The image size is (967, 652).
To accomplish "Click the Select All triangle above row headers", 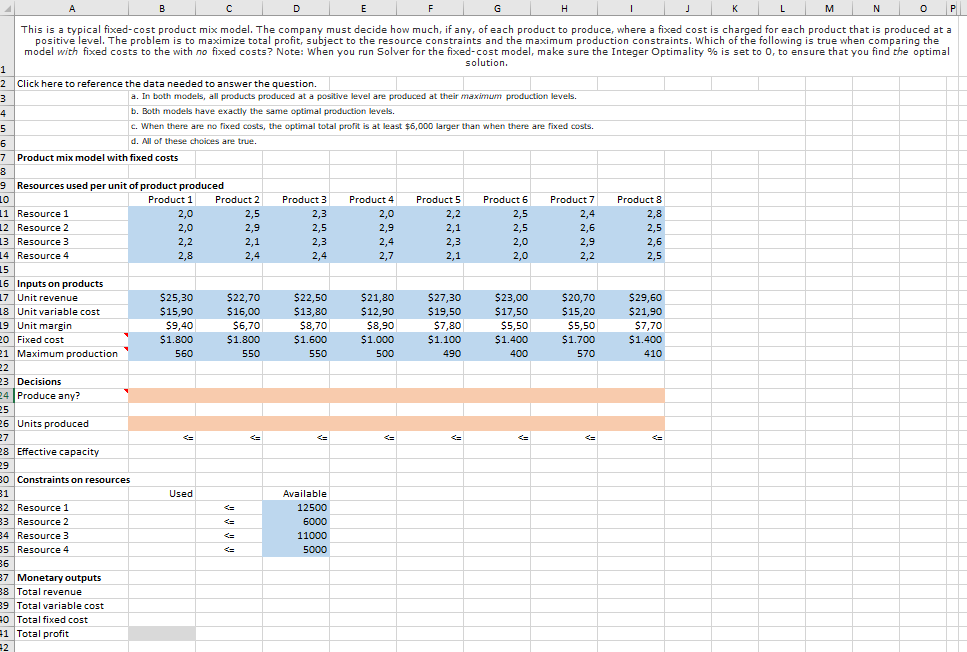I will pyautogui.click(x=8, y=9).
